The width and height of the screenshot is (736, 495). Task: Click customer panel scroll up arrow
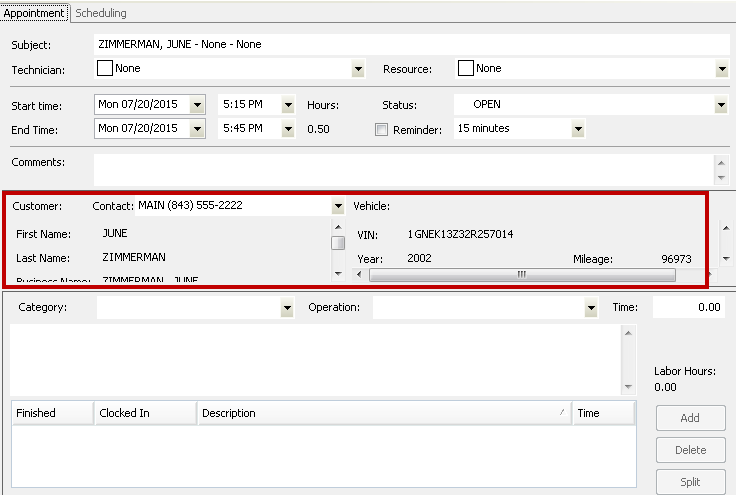(338, 227)
